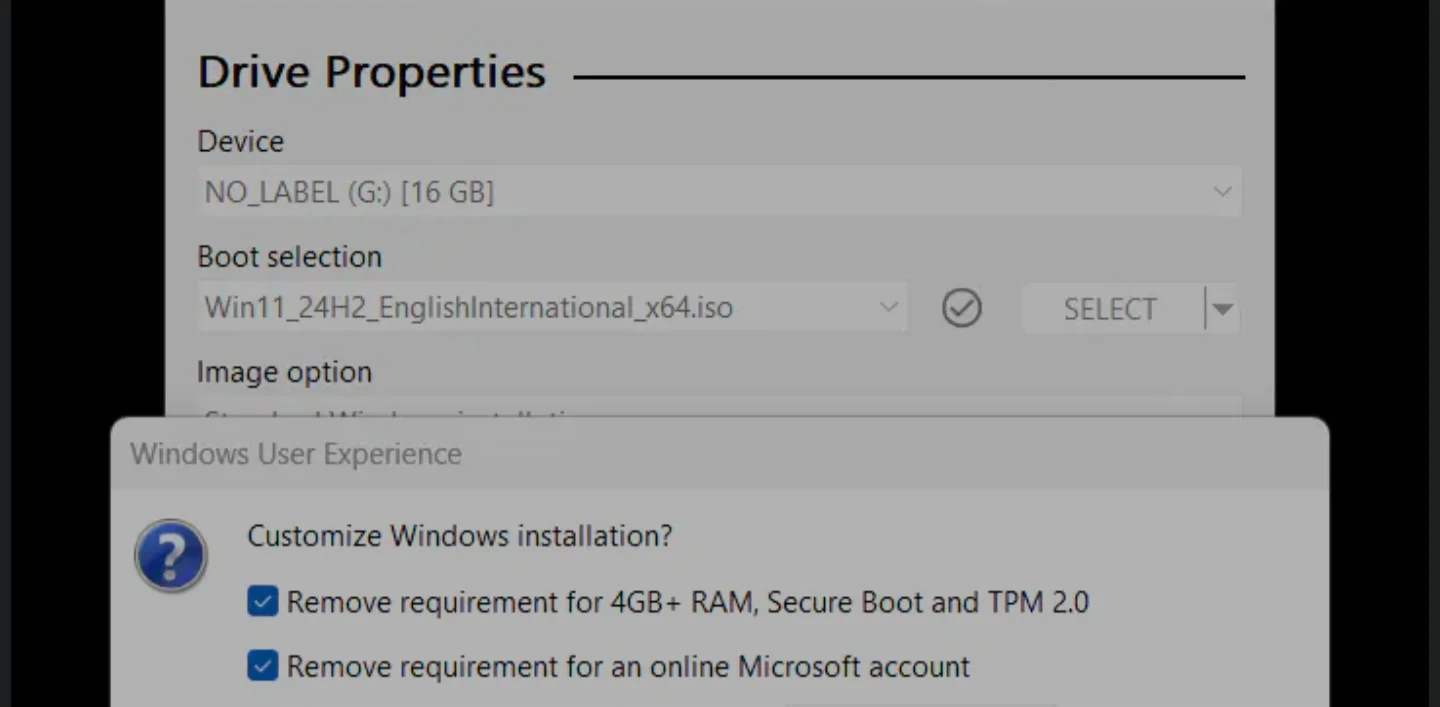1440x707 pixels.
Task: Open the SELECT button's split dropdown arrow
Action: (1222, 308)
